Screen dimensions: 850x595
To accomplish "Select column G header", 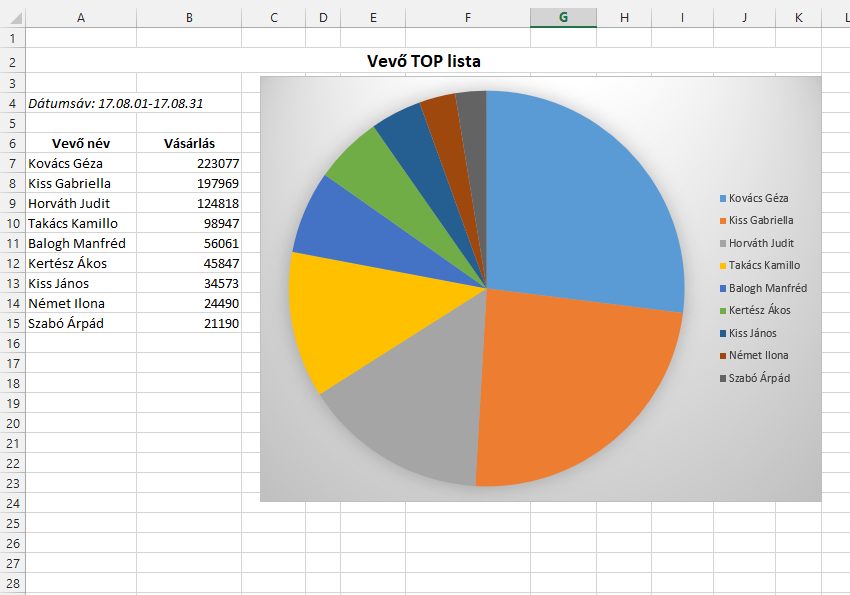I will (x=563, y=17).
